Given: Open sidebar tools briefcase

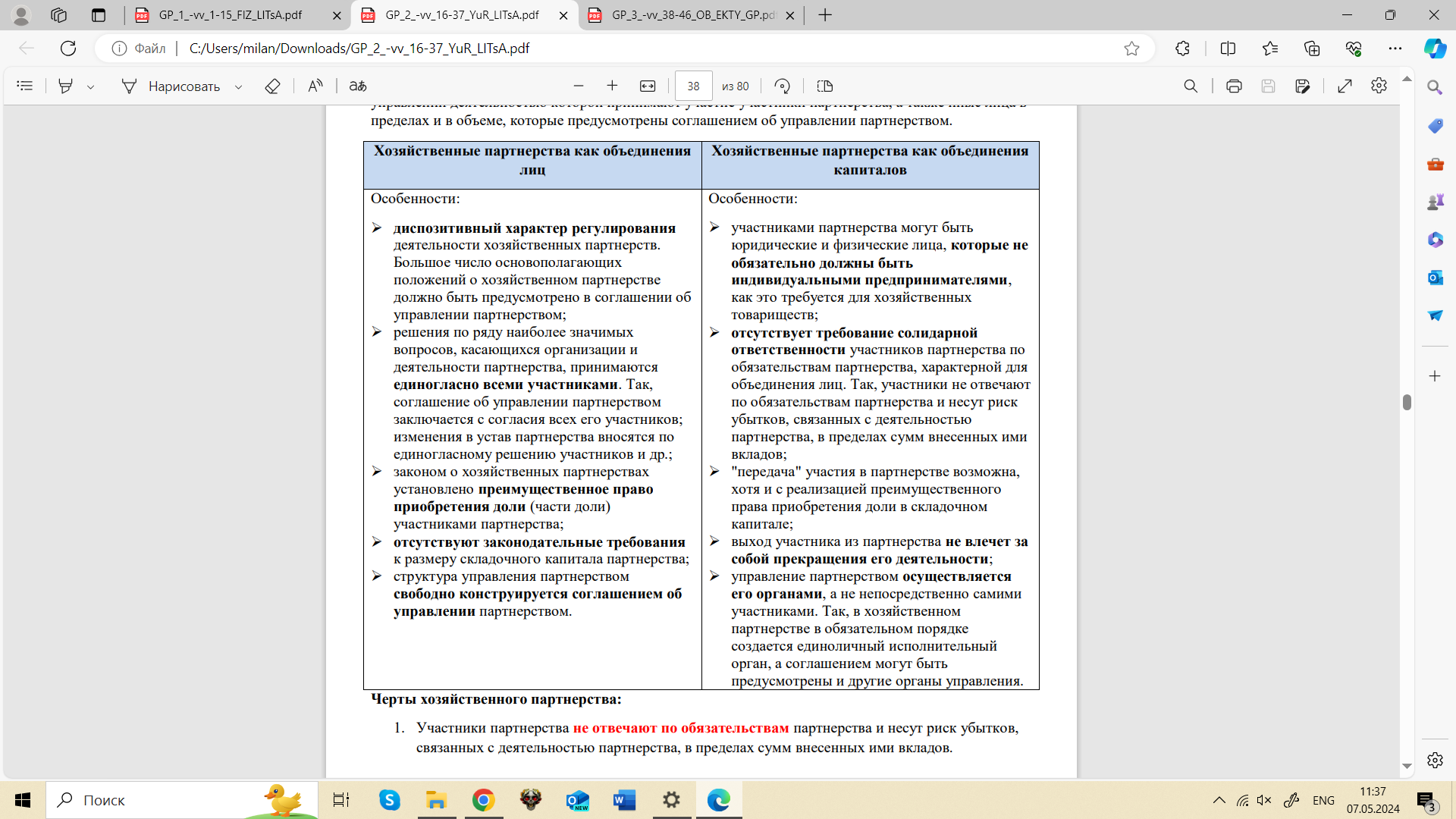Looking at the screenshot, I should click(x=1435, y=164).
